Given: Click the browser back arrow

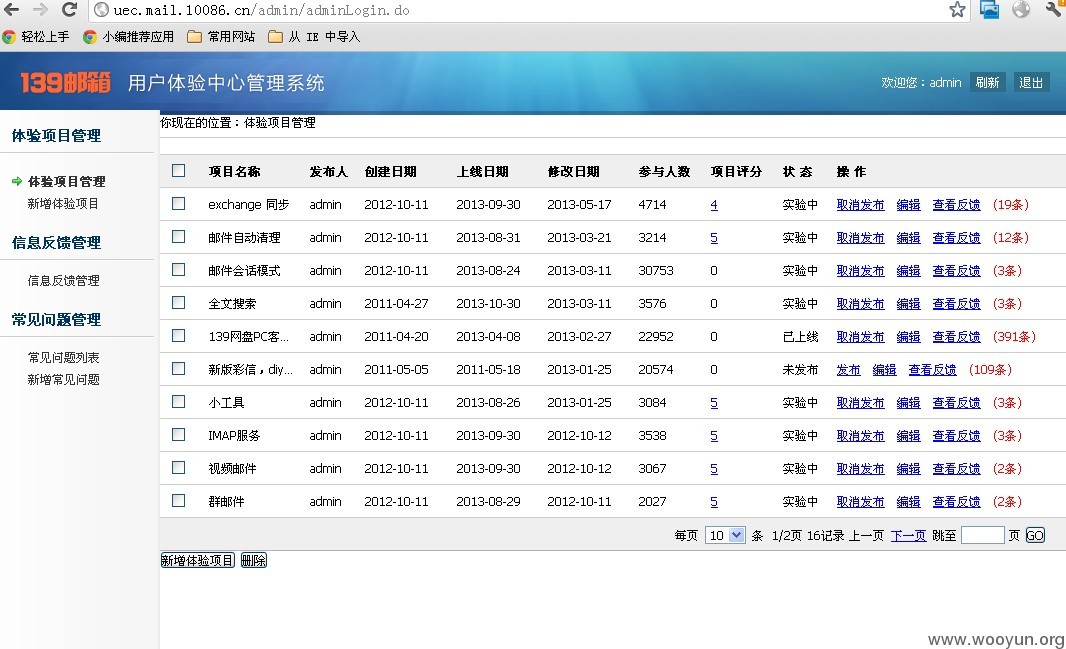Looking at the screenshot, I should (x=12, y=10).
